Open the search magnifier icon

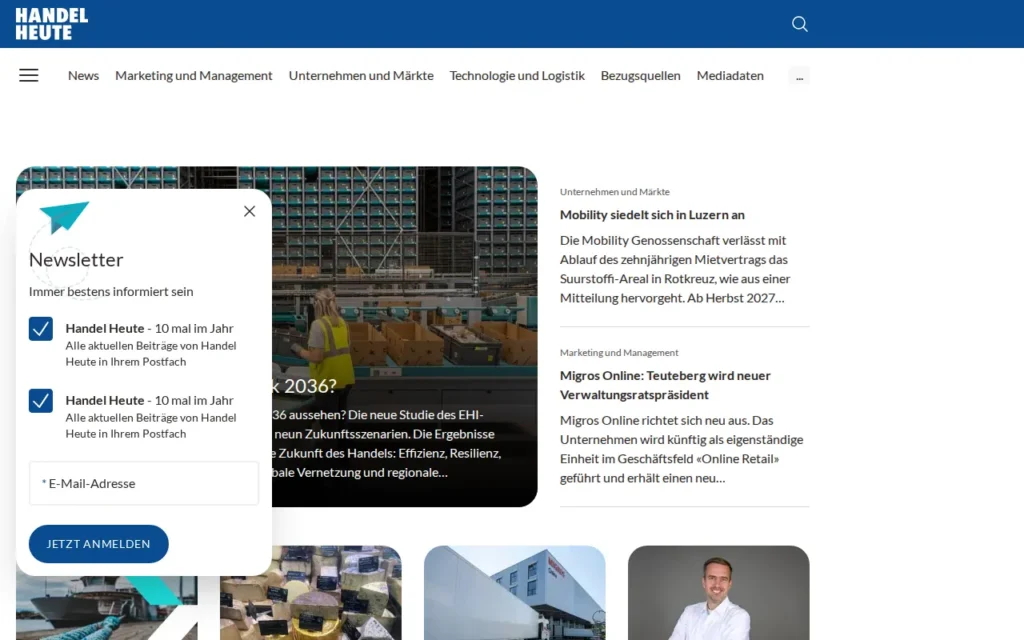(799, 24)
